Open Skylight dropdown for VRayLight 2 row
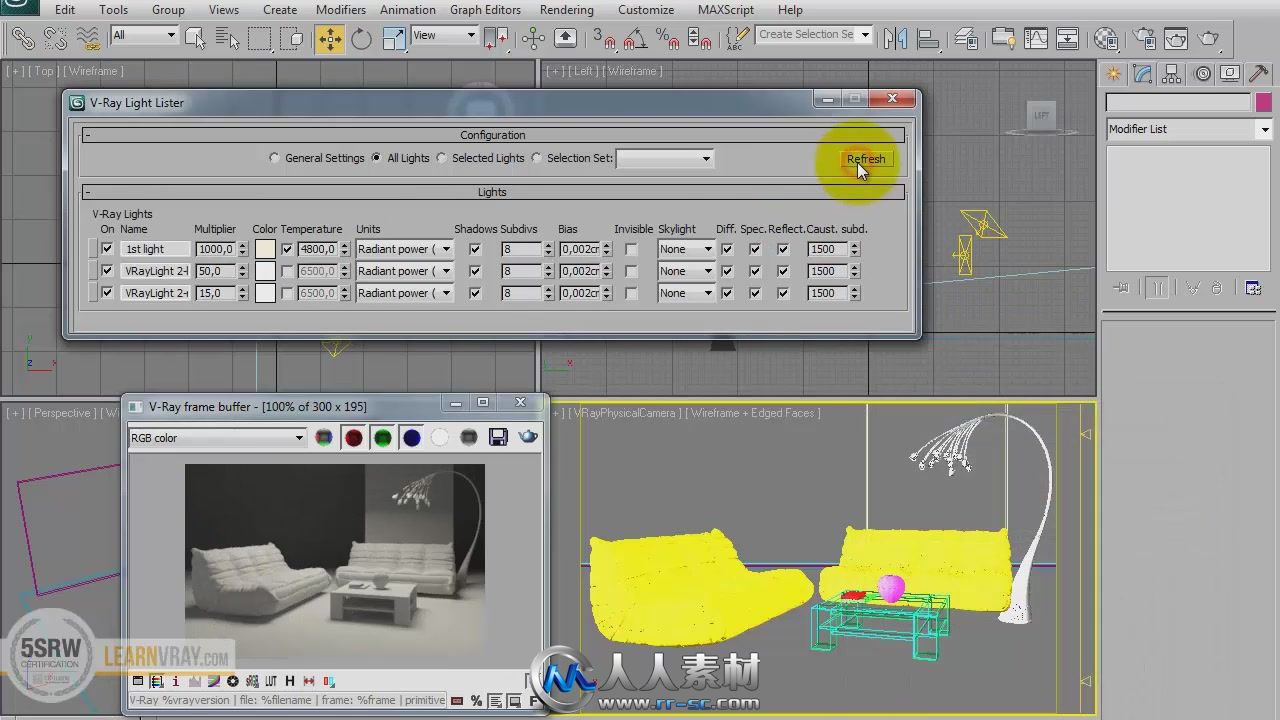1280x720 pixels. (x=686, y=271)
